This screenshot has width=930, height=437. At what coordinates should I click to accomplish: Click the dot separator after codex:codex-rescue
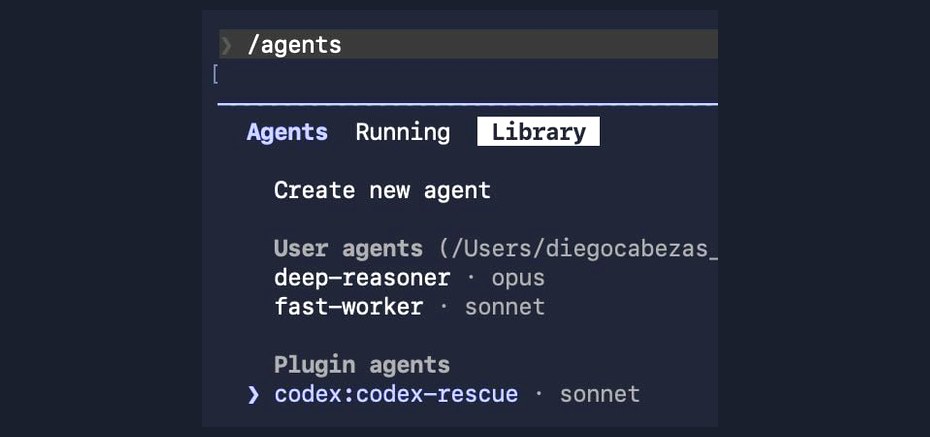[539, 394]
